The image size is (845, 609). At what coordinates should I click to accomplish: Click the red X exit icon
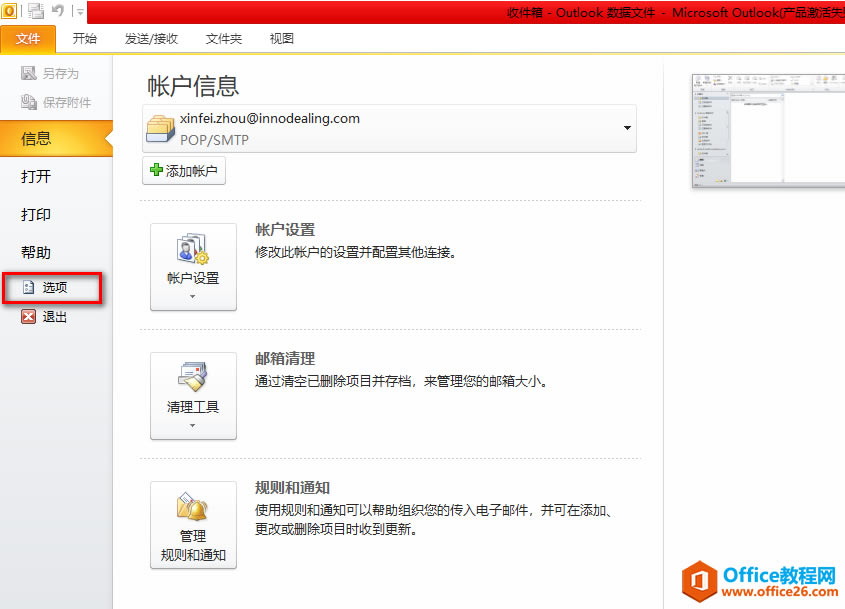pos(29,316)
